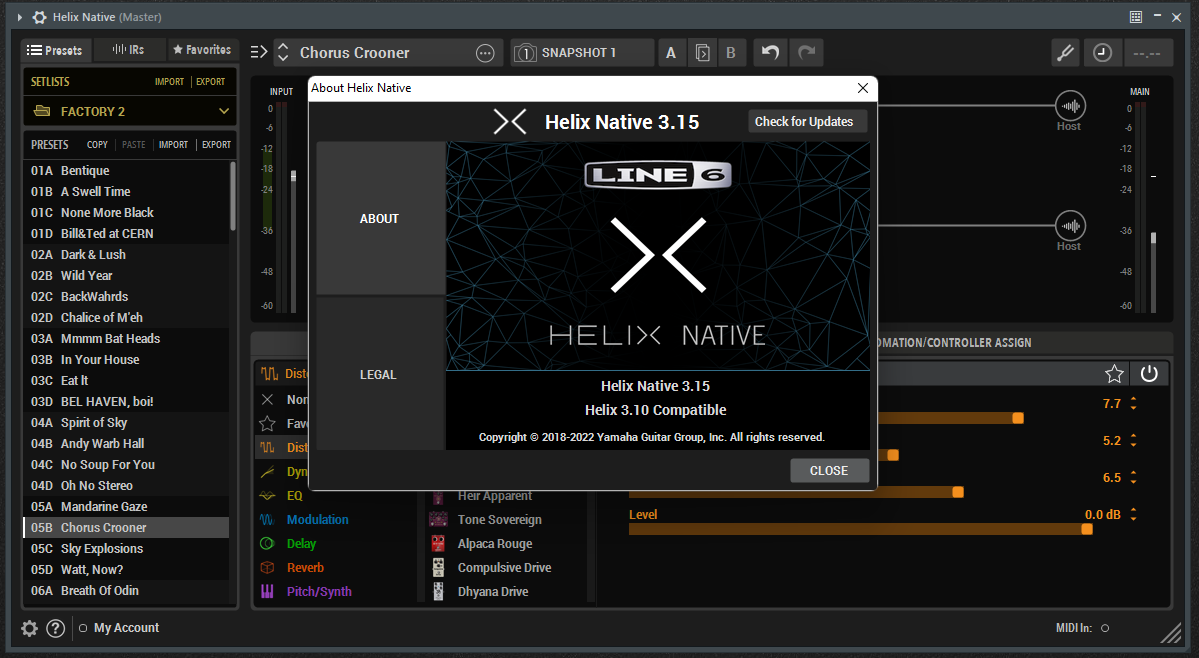Open the help question mark icon
1199x658 pixels.
click(55, 628)
